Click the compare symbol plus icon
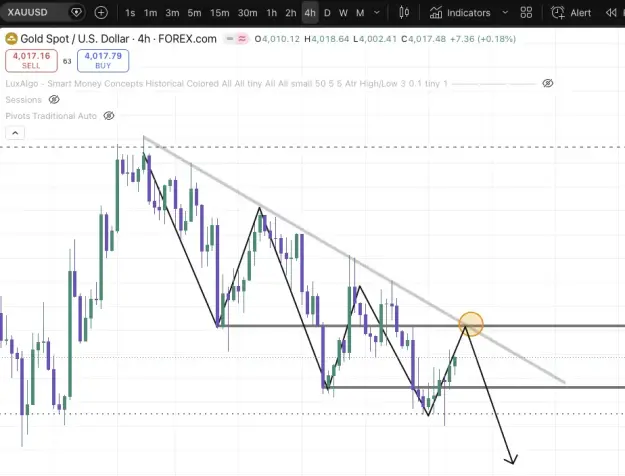This screenshot has width=625, height=476. tap(101, 13)
